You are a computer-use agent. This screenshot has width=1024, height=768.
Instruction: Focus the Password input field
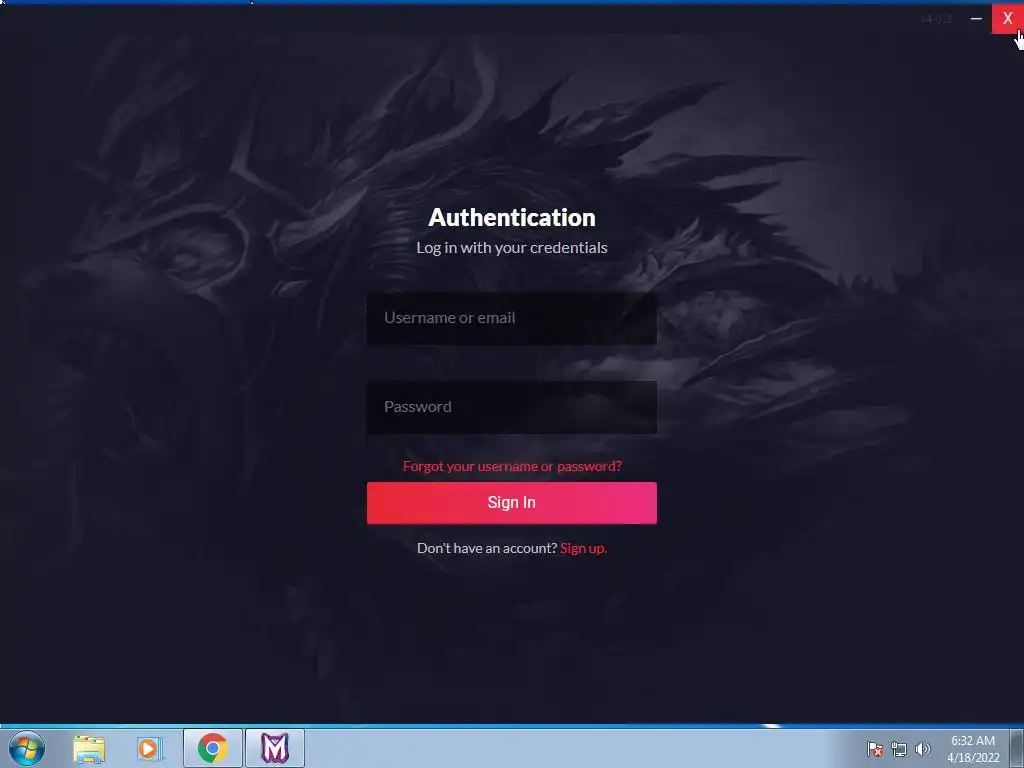[511, 407]
